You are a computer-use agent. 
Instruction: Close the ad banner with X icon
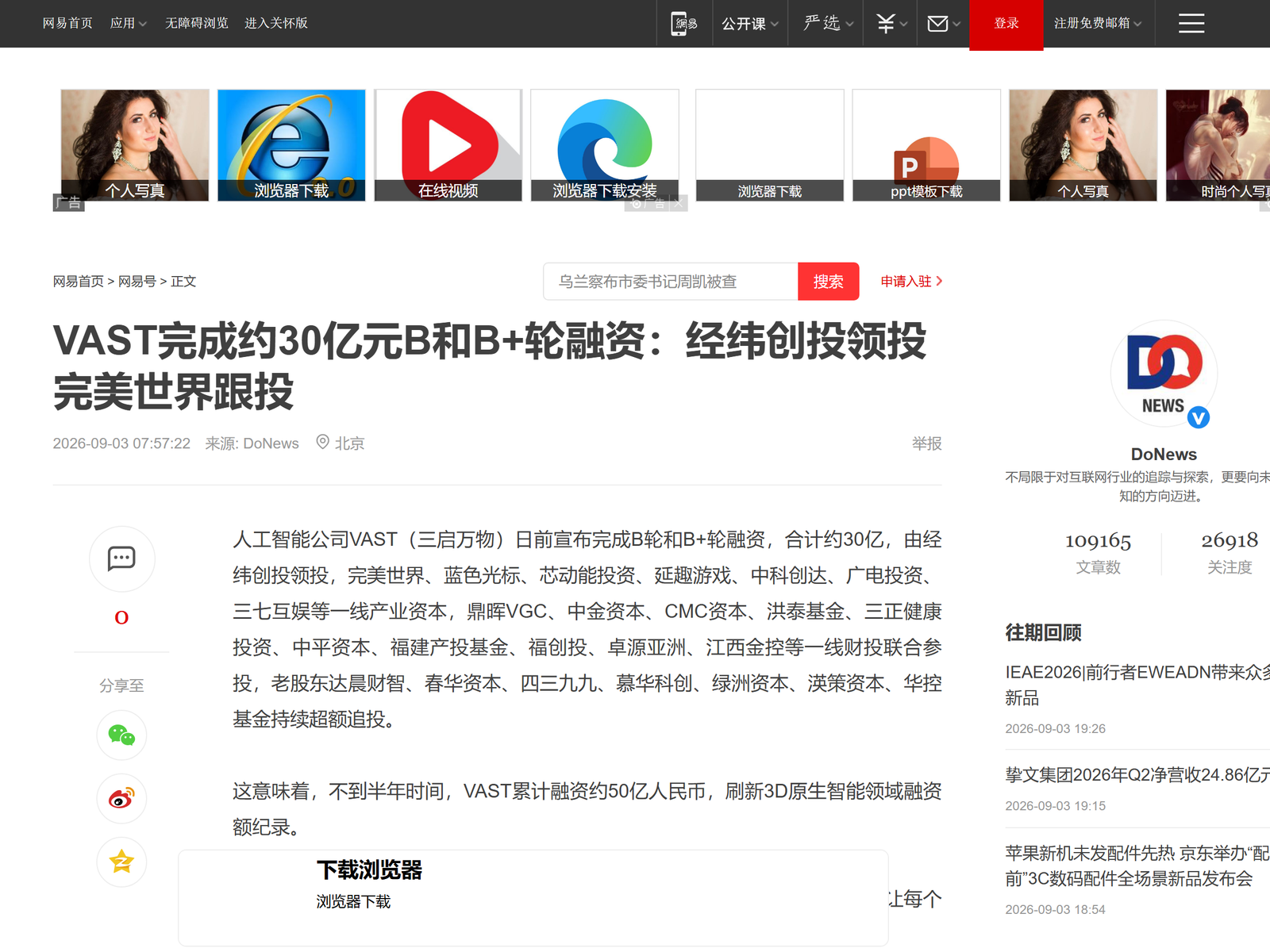[678, 204]
